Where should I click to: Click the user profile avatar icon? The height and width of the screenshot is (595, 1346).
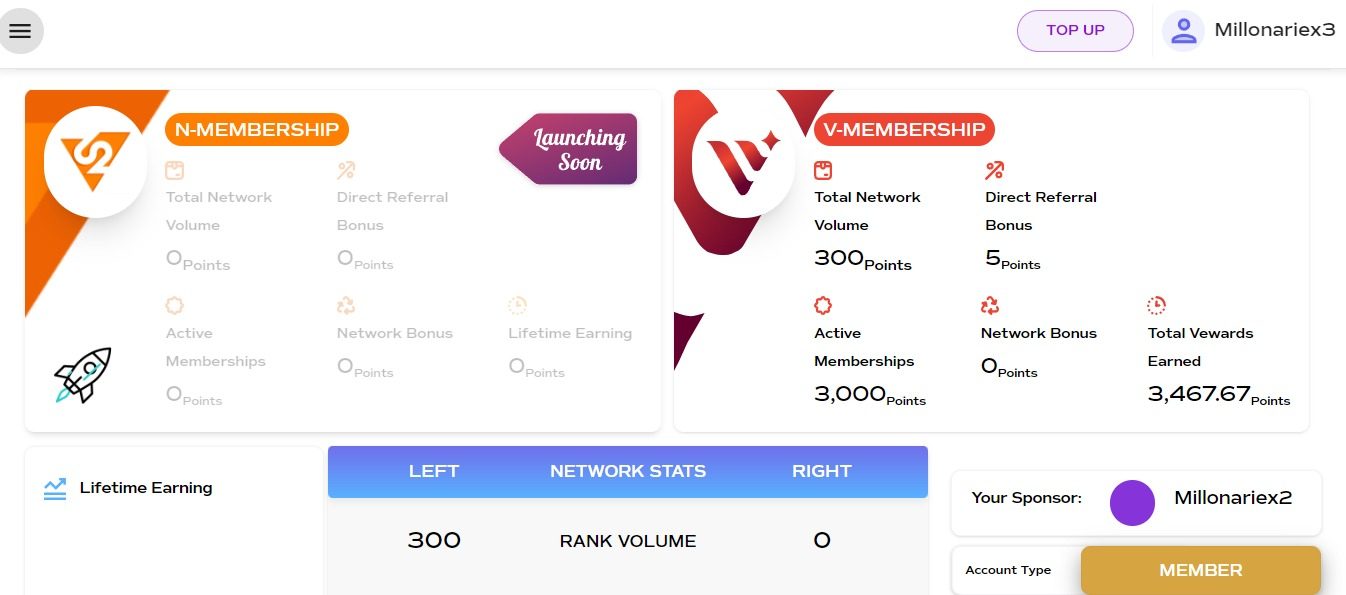click(1183, 31)
